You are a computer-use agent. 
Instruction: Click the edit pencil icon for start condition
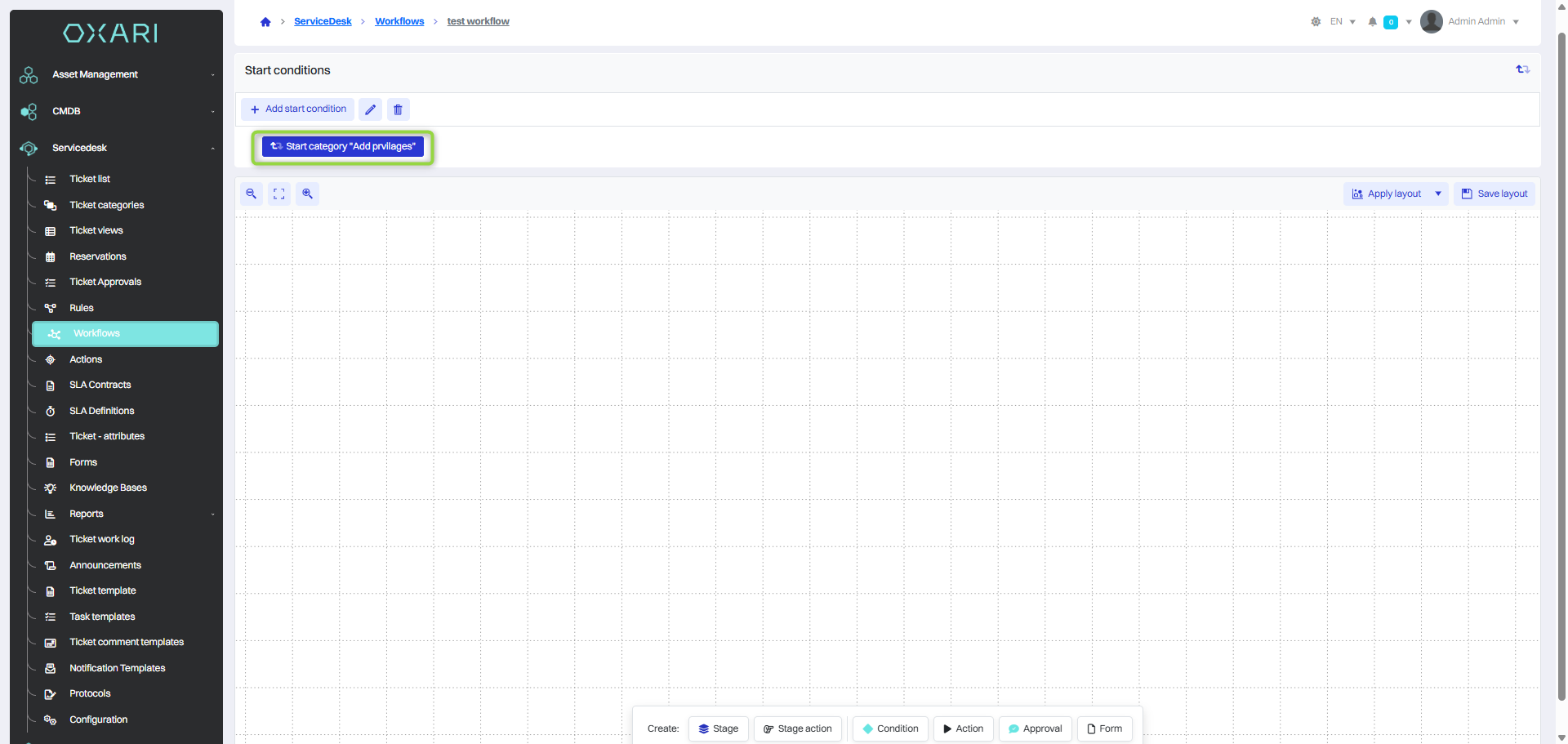370,109
